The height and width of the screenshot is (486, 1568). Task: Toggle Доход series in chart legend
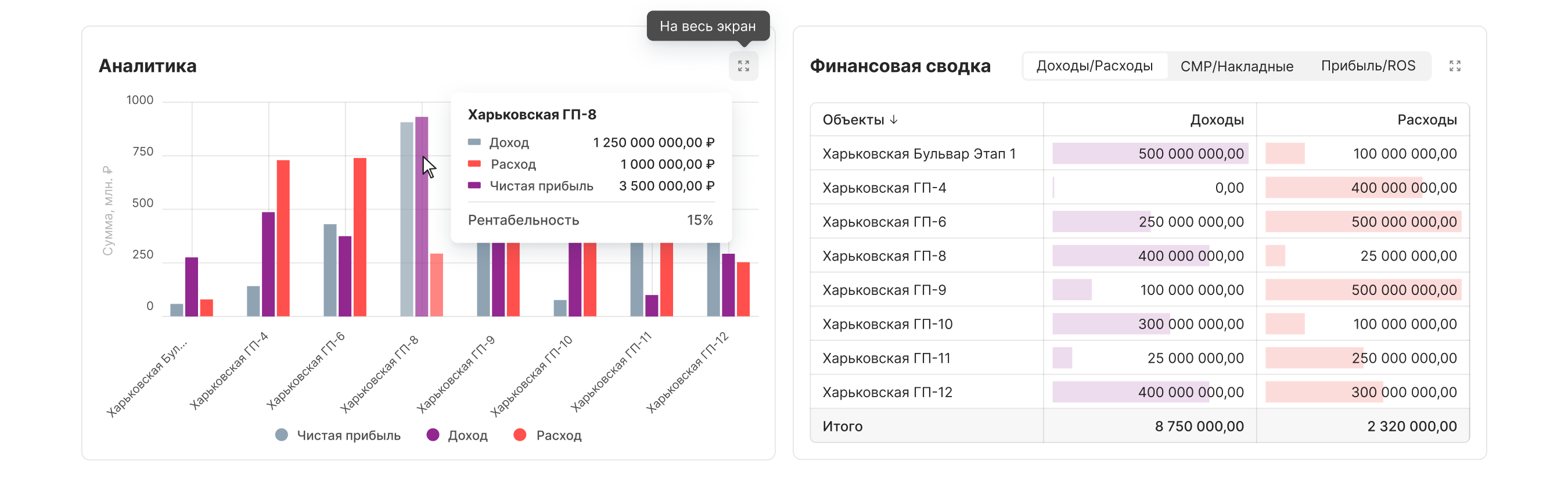click(x=458, y=435)
